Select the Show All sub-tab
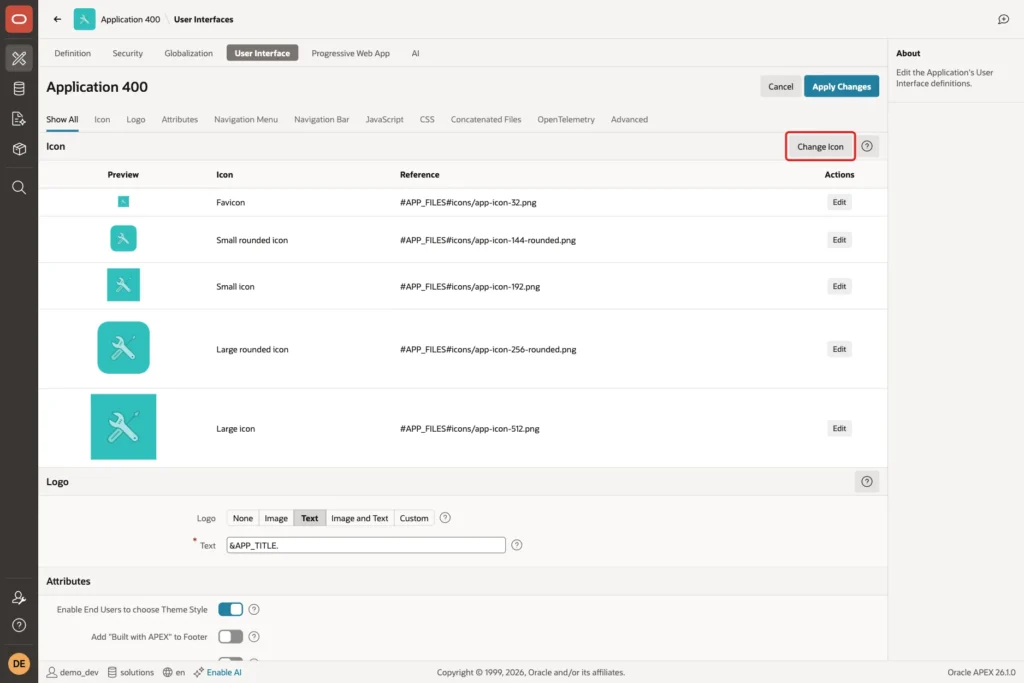Screen dimensions: 1024x683 coord(62,119)
